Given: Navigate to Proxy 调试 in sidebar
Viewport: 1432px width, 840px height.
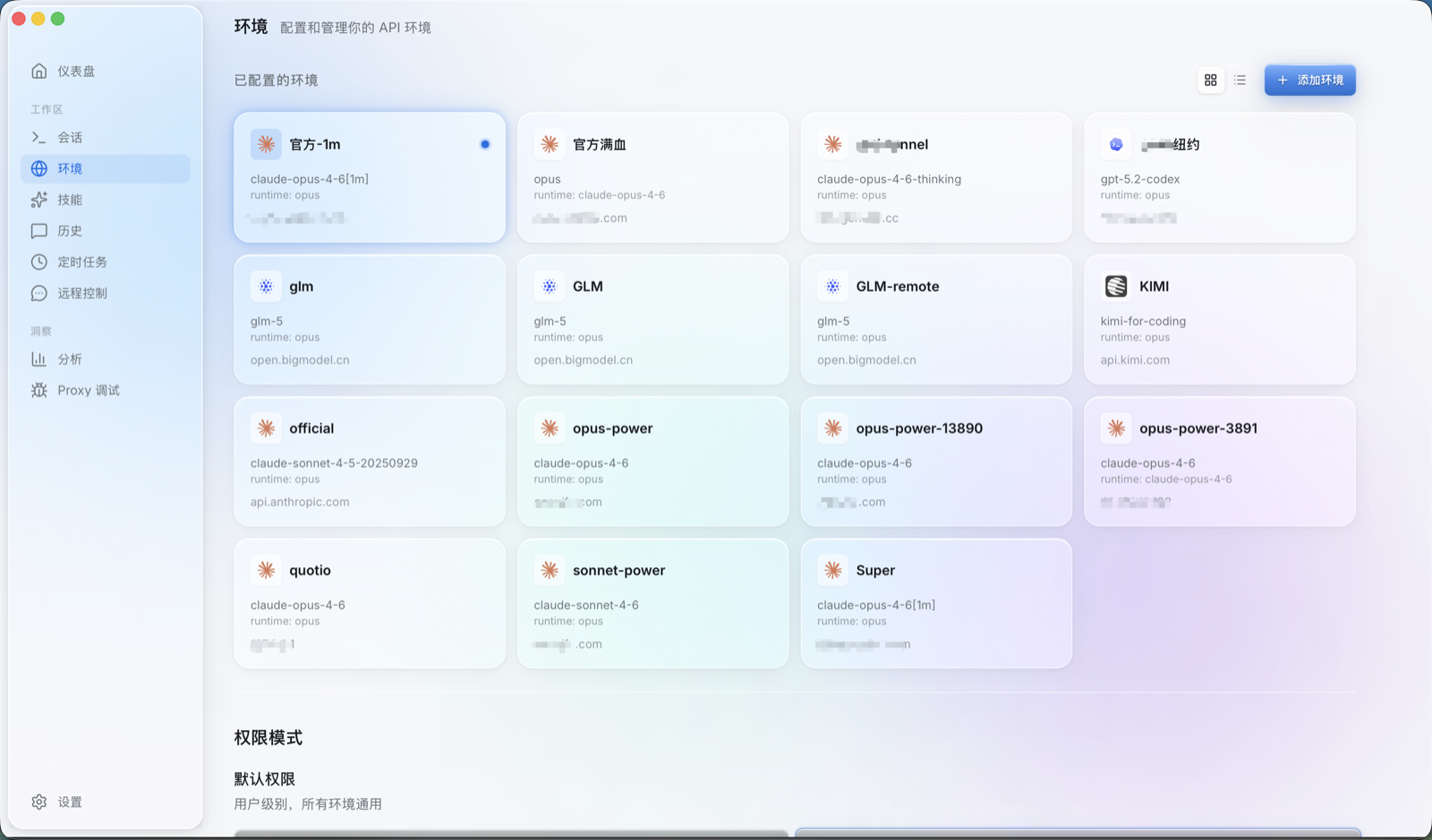Looking at the screenshot, I should (106, 390).
